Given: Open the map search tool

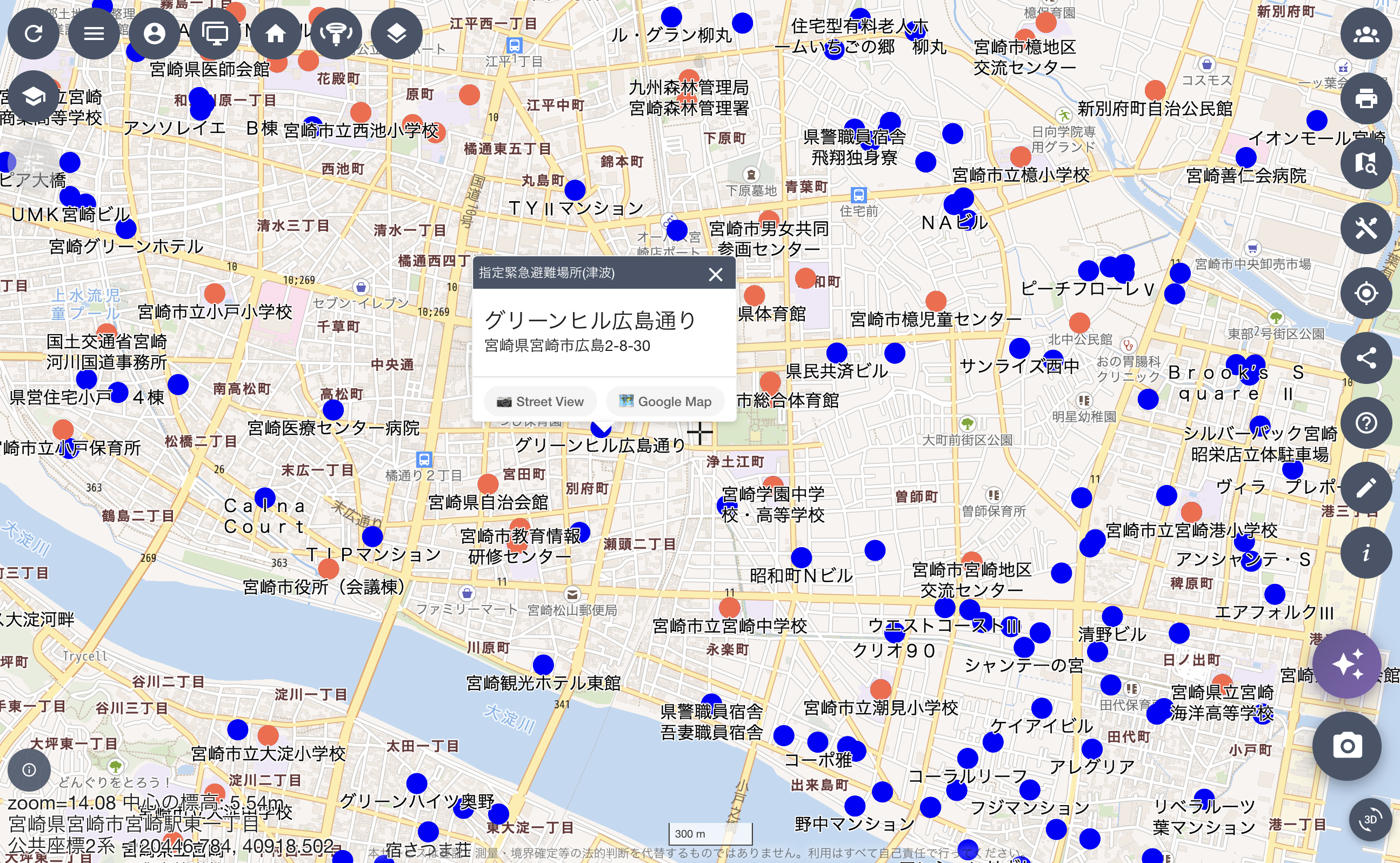Looking at the screenshot, I should point(1366,165).
